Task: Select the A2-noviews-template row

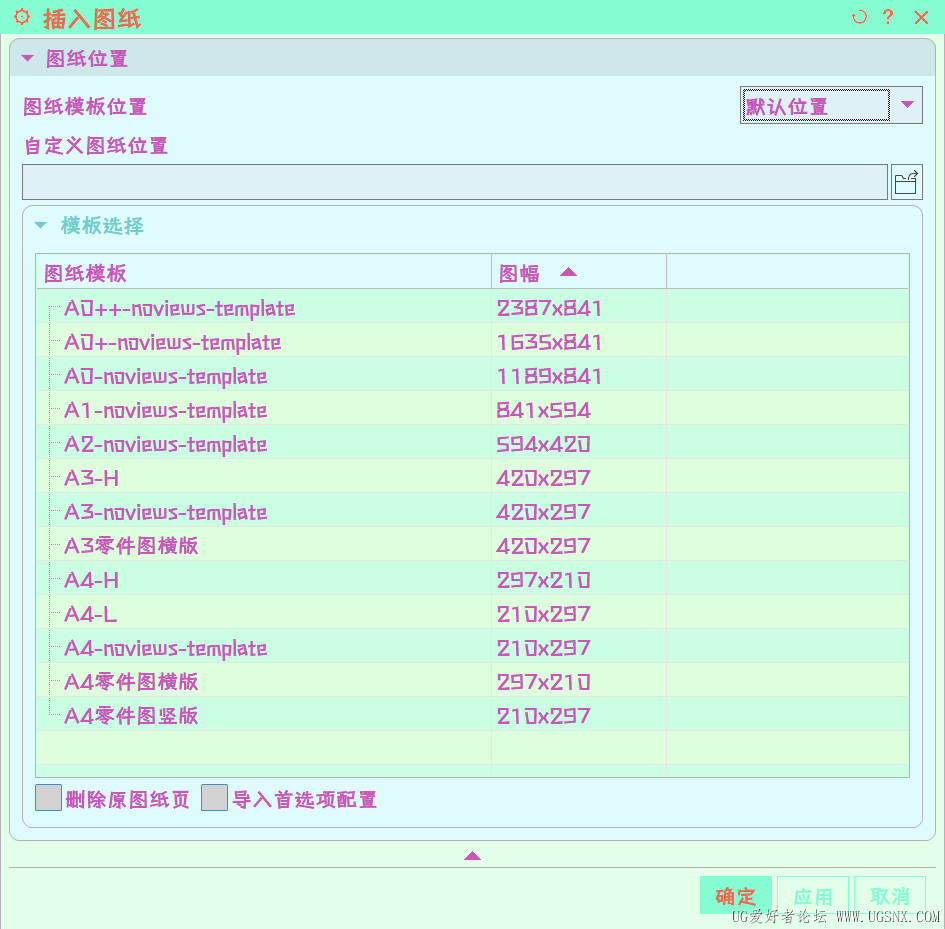Action: pyautogui.click(x=472, y=444)
